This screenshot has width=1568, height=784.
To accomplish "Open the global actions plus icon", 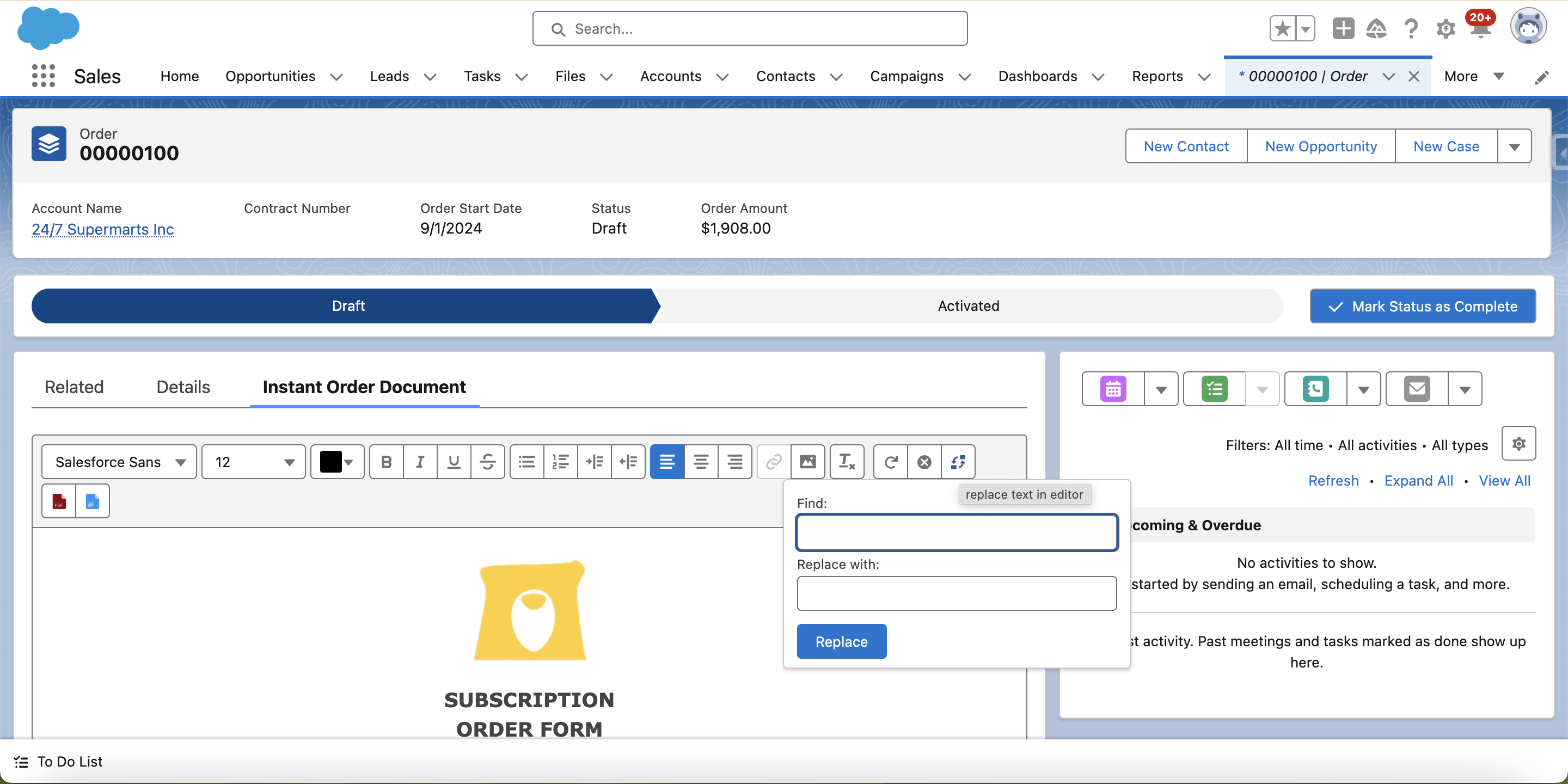I will point(1343,29).
